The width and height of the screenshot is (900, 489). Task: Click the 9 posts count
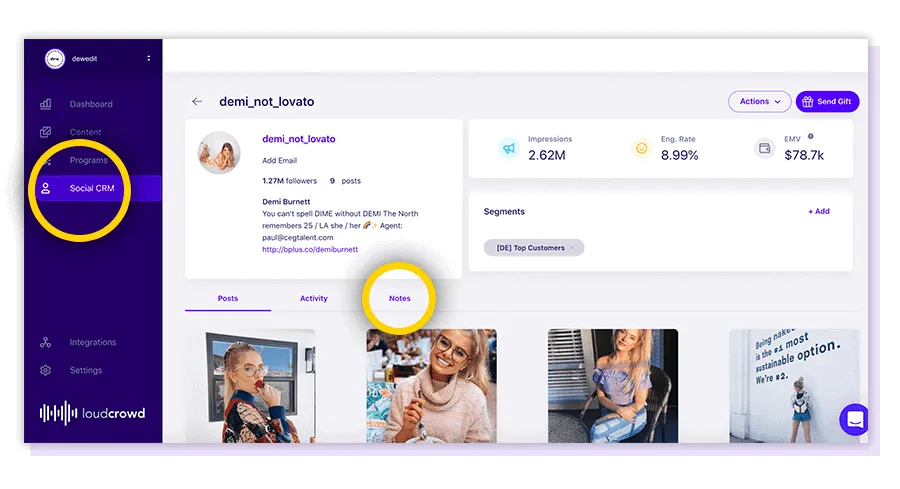(345, 181)
